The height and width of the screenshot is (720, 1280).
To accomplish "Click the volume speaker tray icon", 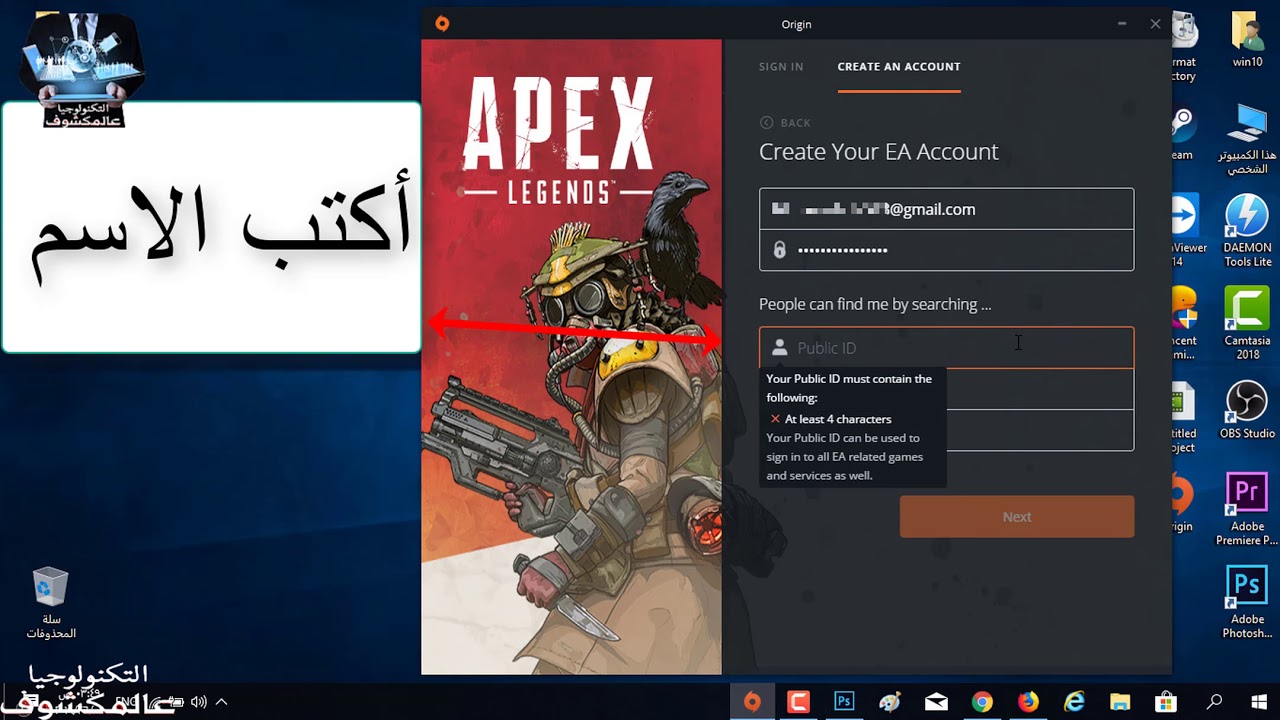I will [198, 702].
